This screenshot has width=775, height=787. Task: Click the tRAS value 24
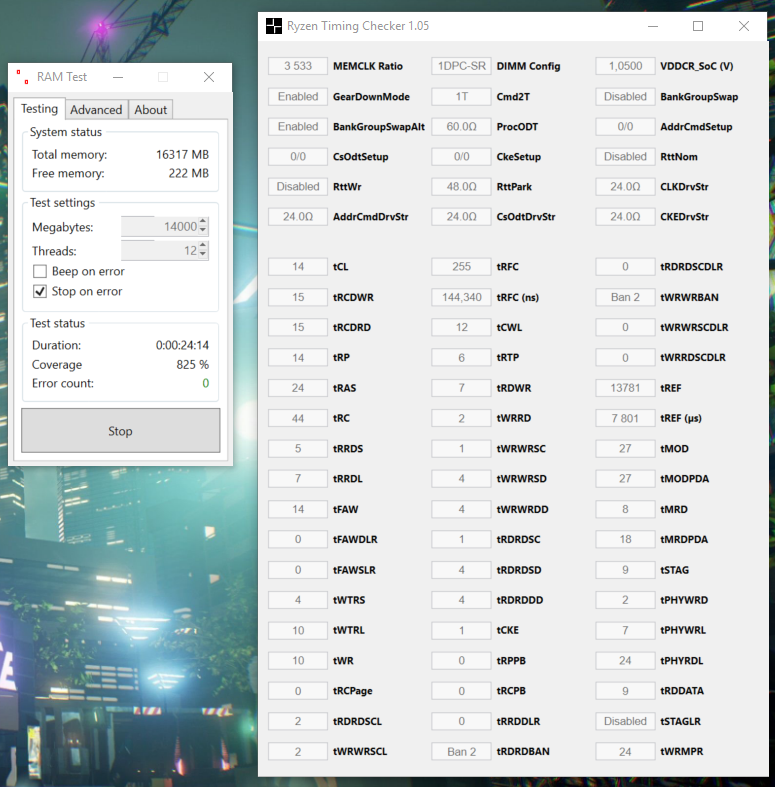(298, 388)
